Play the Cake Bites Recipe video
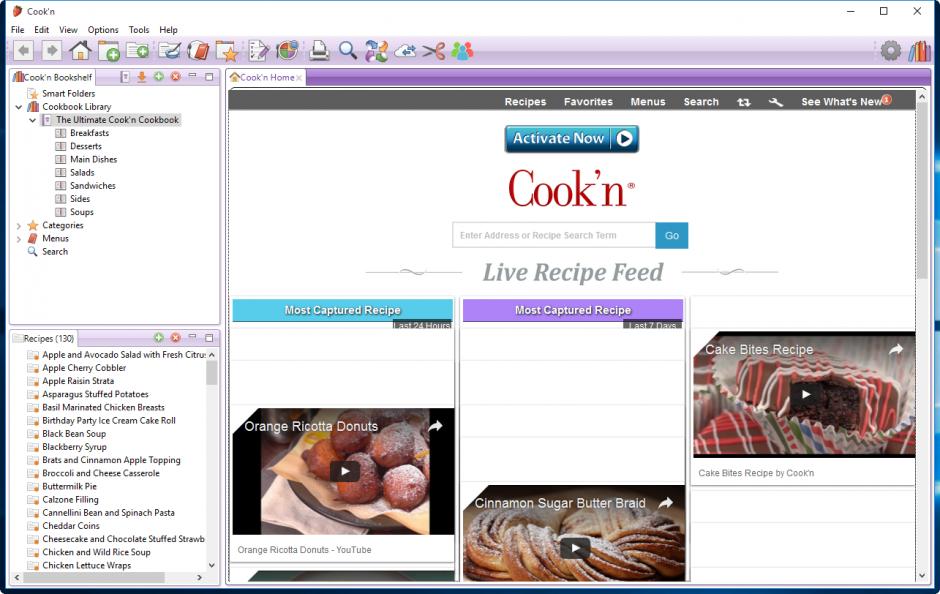 (805, 394)
